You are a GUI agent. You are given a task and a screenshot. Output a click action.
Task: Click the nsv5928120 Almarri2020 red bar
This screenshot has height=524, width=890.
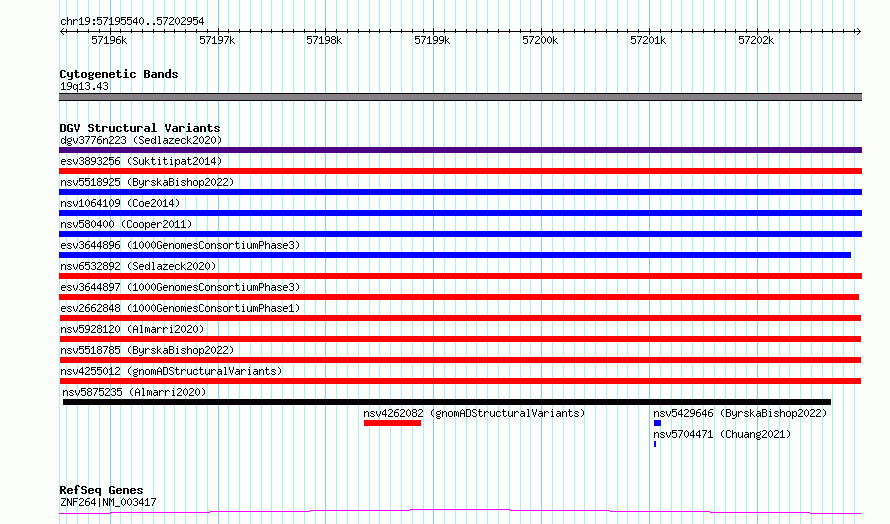[460, 339]
